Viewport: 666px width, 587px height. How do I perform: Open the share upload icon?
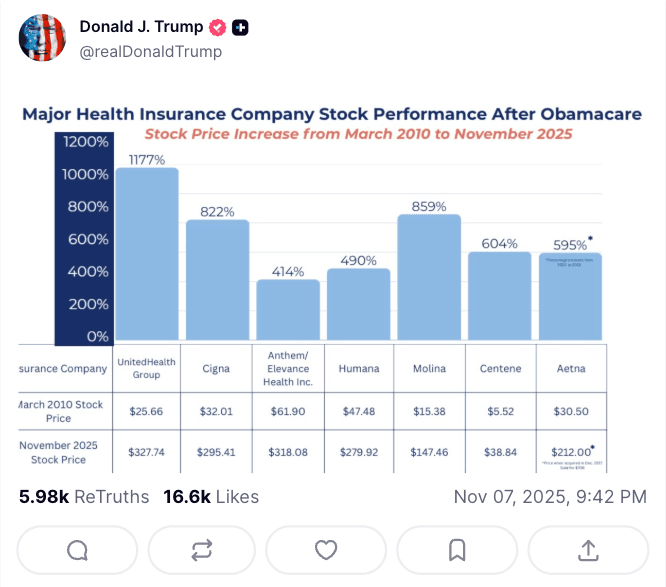click(x=588, y=550)
